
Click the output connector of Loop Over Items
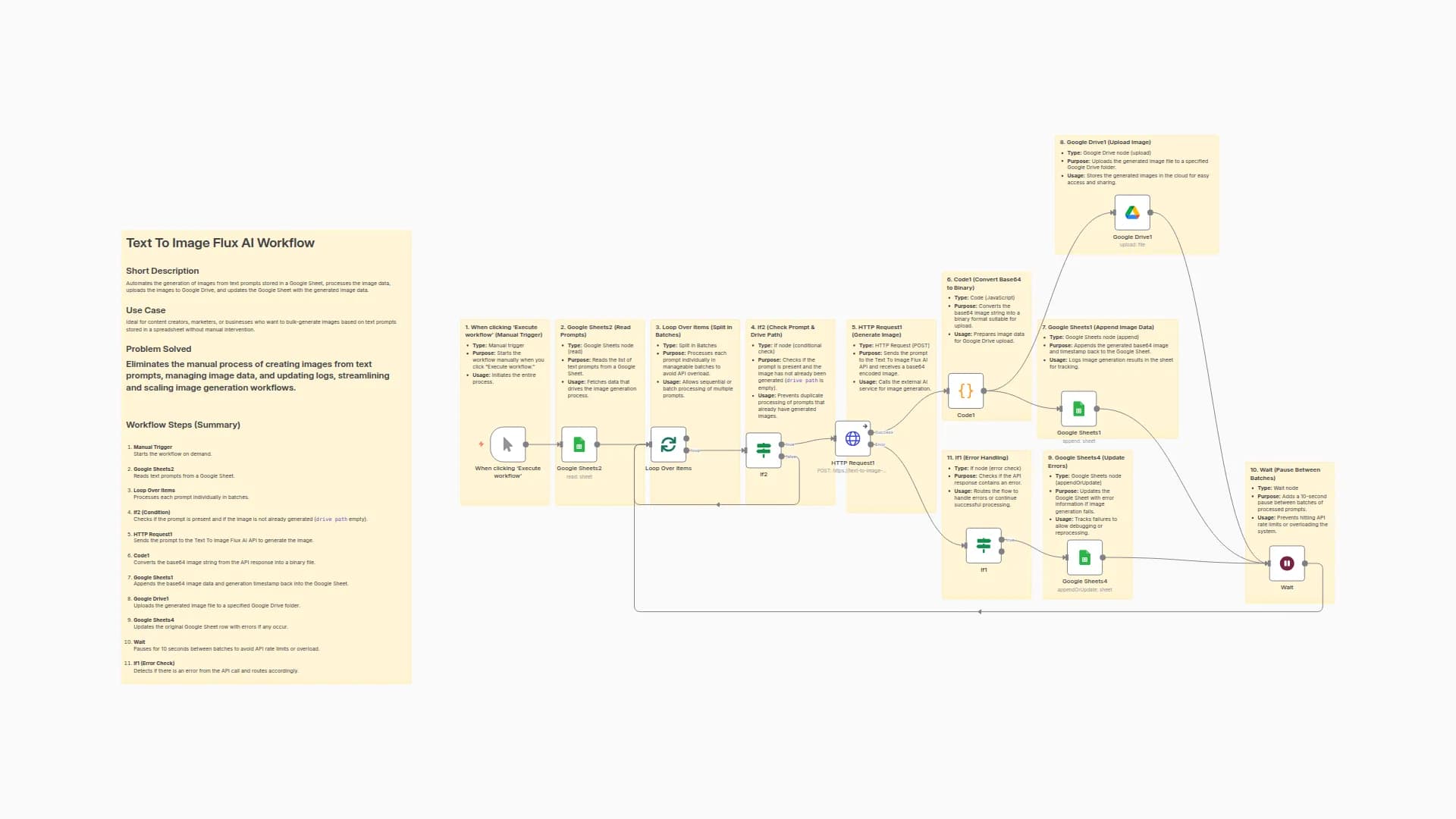[x=687, y=449]
